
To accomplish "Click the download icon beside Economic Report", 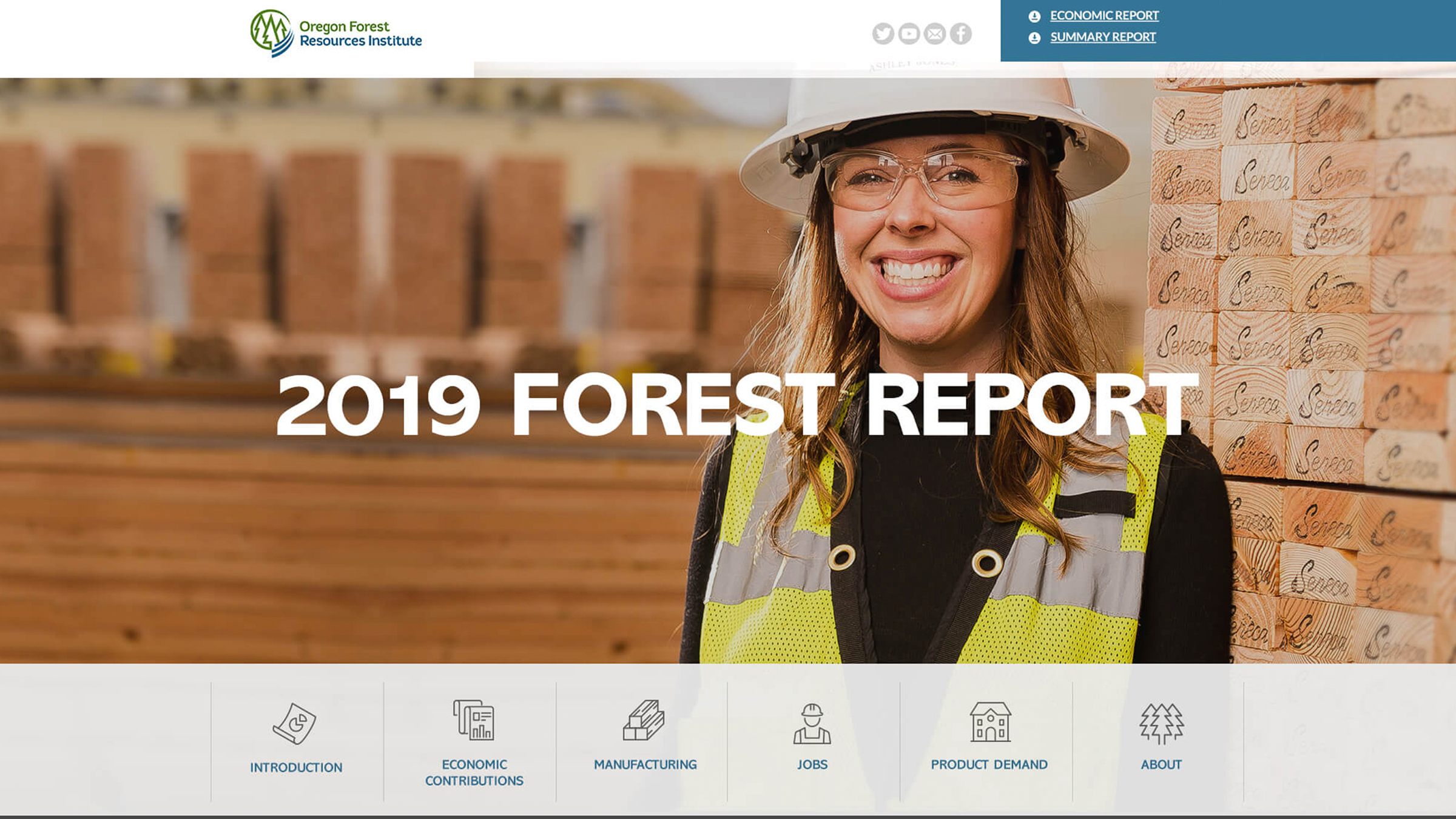I will coord(1034,15).
